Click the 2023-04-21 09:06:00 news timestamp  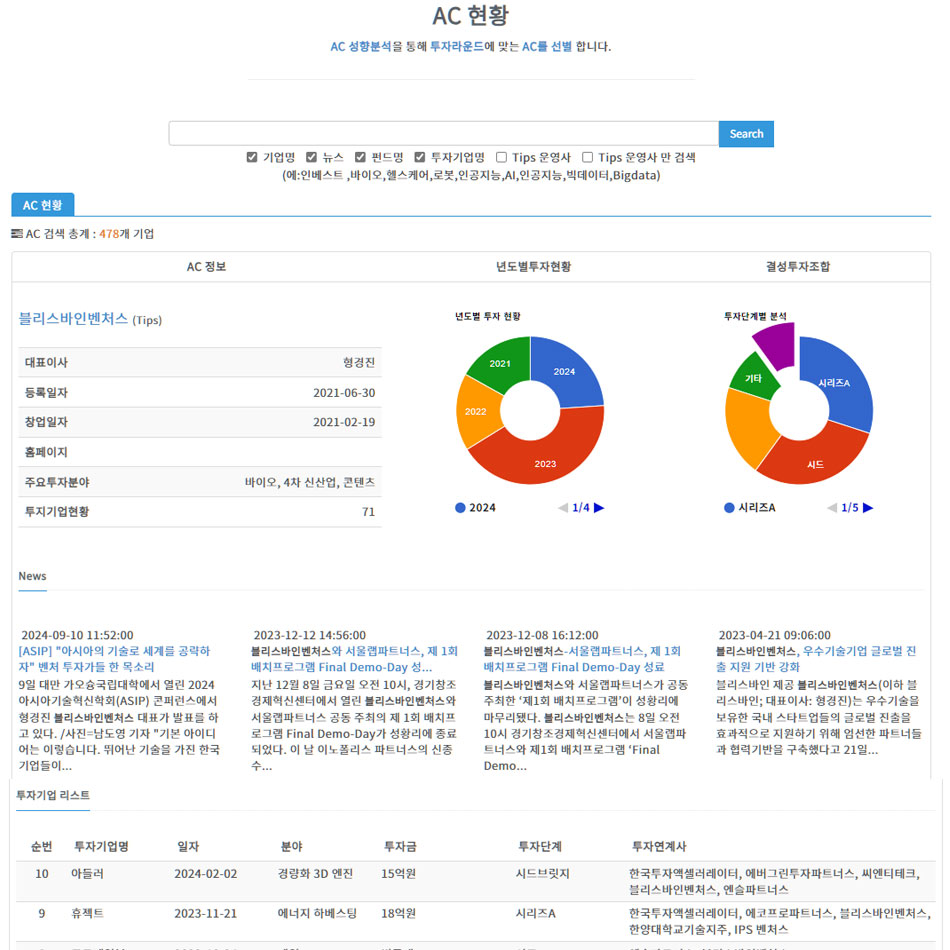click(774, 635)
